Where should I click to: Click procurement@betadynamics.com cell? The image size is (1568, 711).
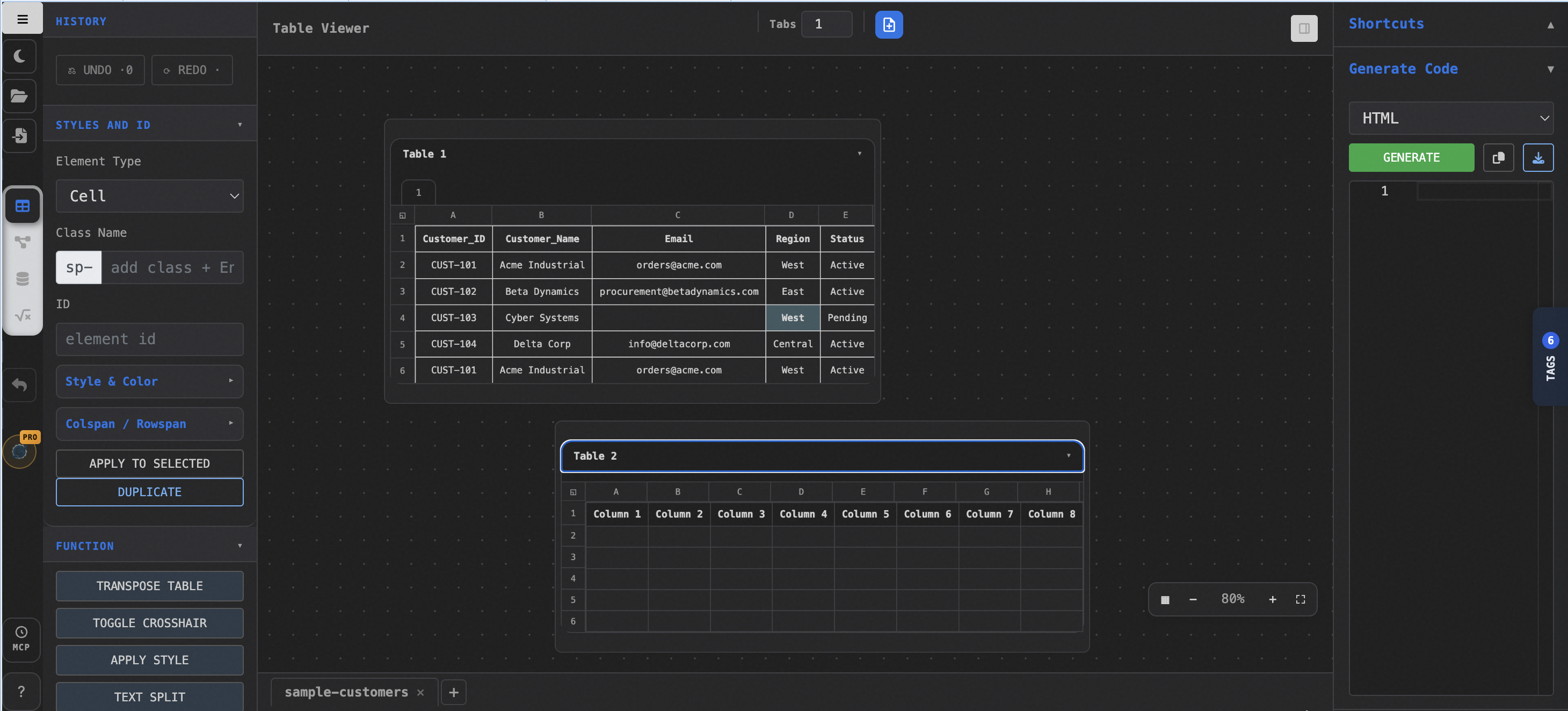click(x=679, y=292)
